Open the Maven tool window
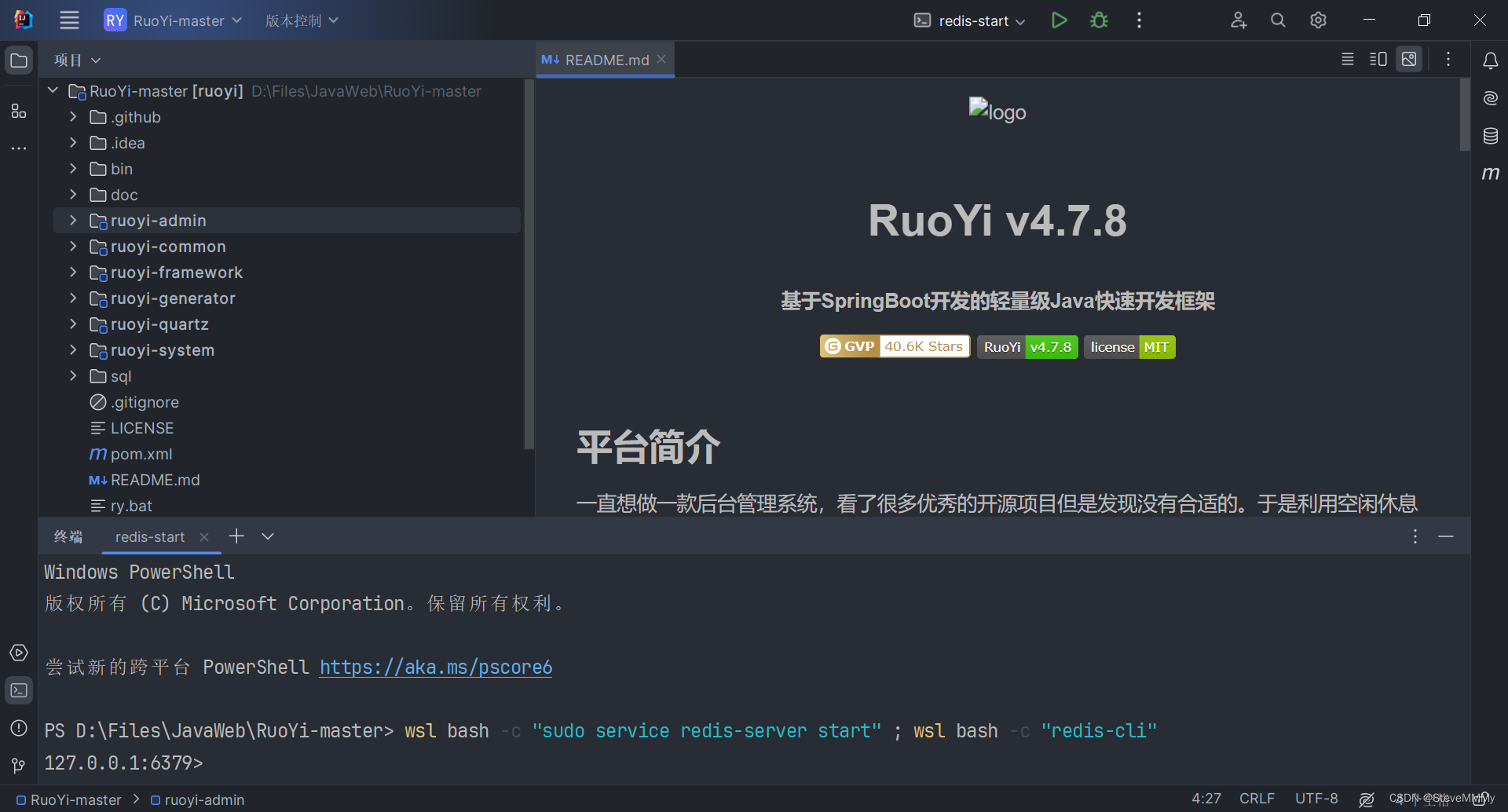 (x=1490, y=174)
